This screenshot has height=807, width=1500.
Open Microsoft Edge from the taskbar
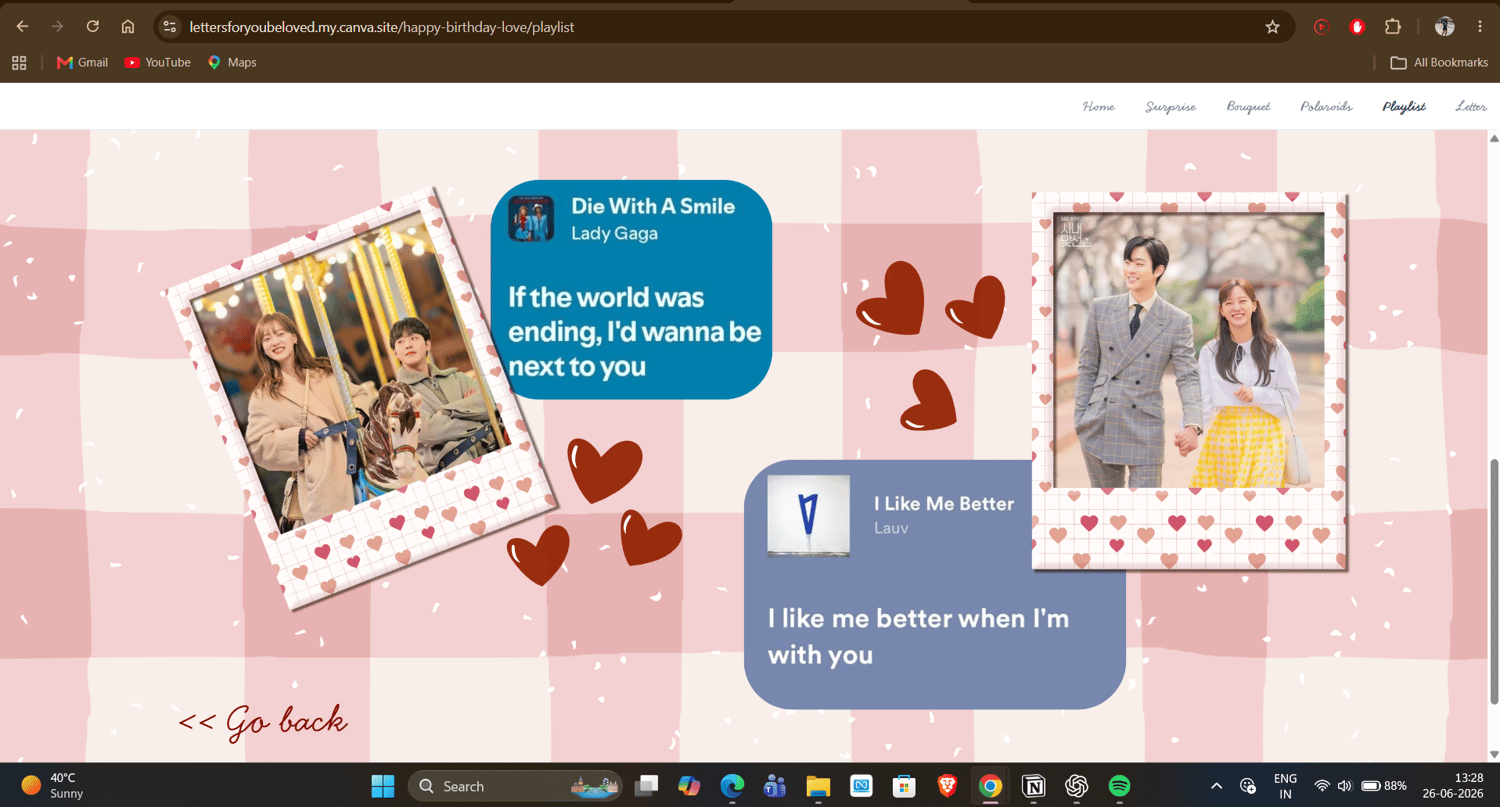[732, 786]
